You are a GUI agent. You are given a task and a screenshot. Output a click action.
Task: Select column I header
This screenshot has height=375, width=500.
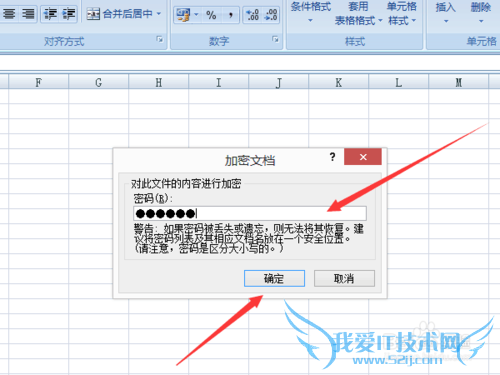(x=218, y=82)
